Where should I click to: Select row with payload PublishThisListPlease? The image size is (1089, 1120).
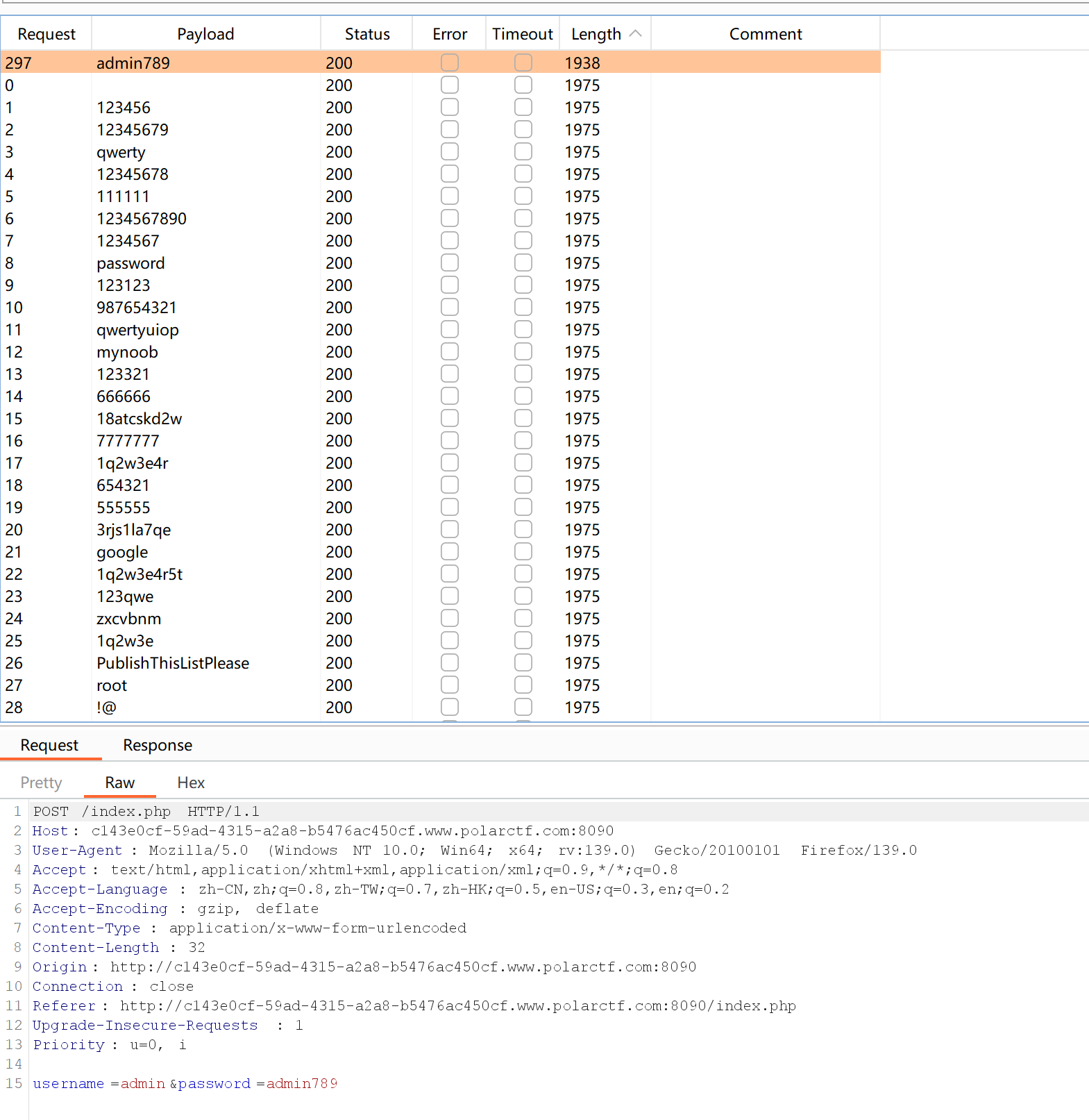[440, 662]
